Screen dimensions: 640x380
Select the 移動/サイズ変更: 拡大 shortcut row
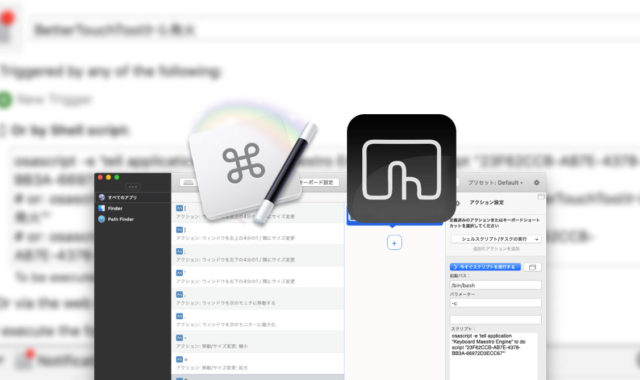(258, 363)
